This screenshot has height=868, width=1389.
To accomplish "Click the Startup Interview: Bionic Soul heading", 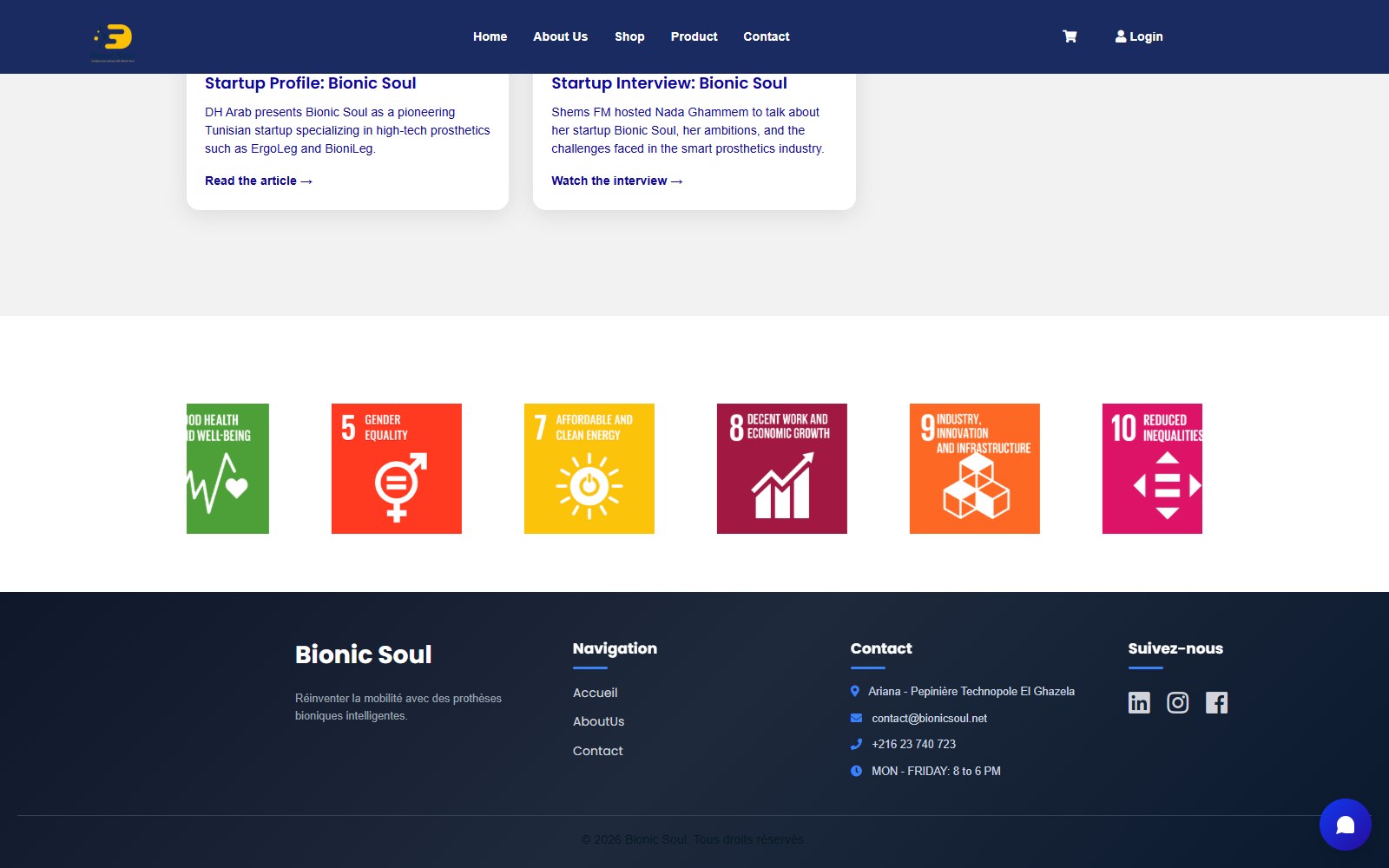I will pyautogui.click(x=669, y=83).
